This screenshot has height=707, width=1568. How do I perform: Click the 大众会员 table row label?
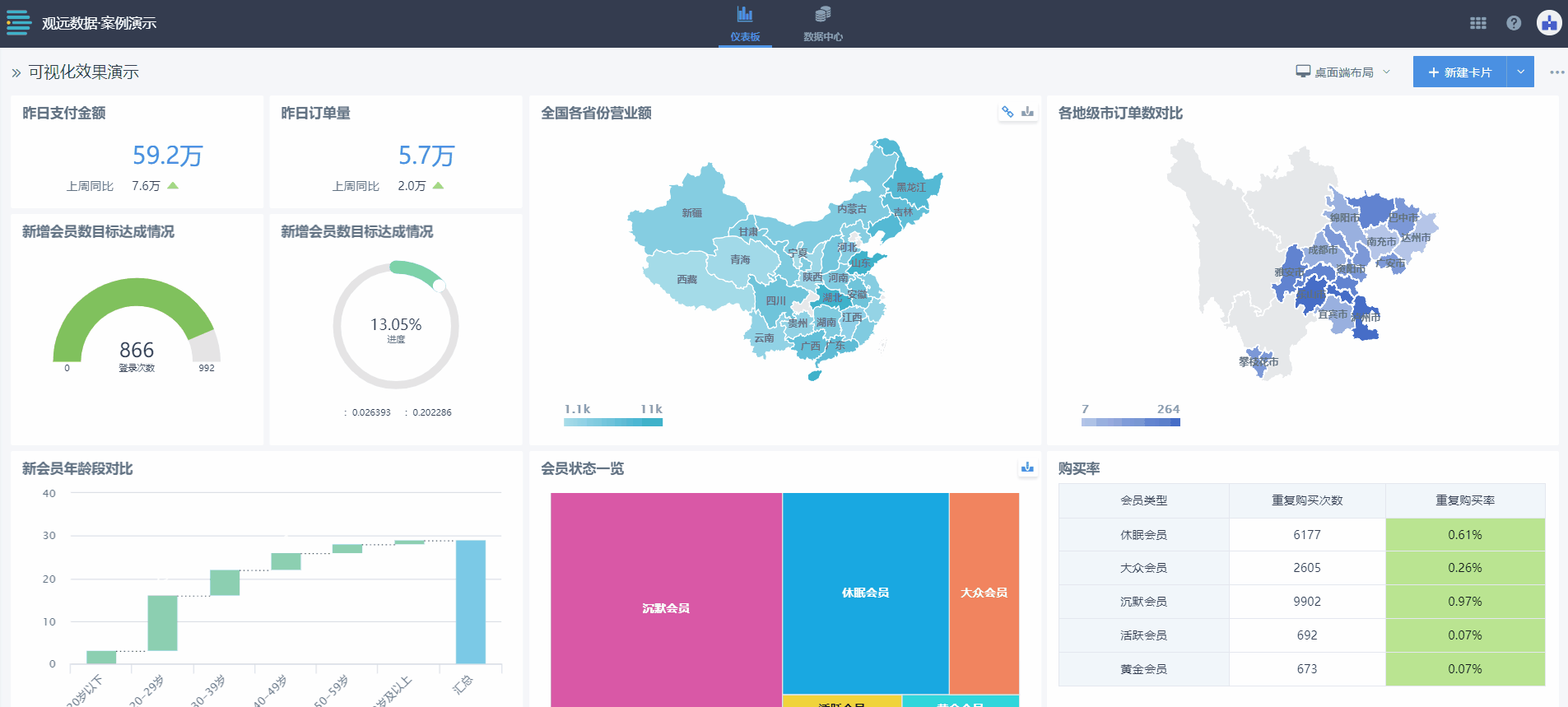[1143, 568]
